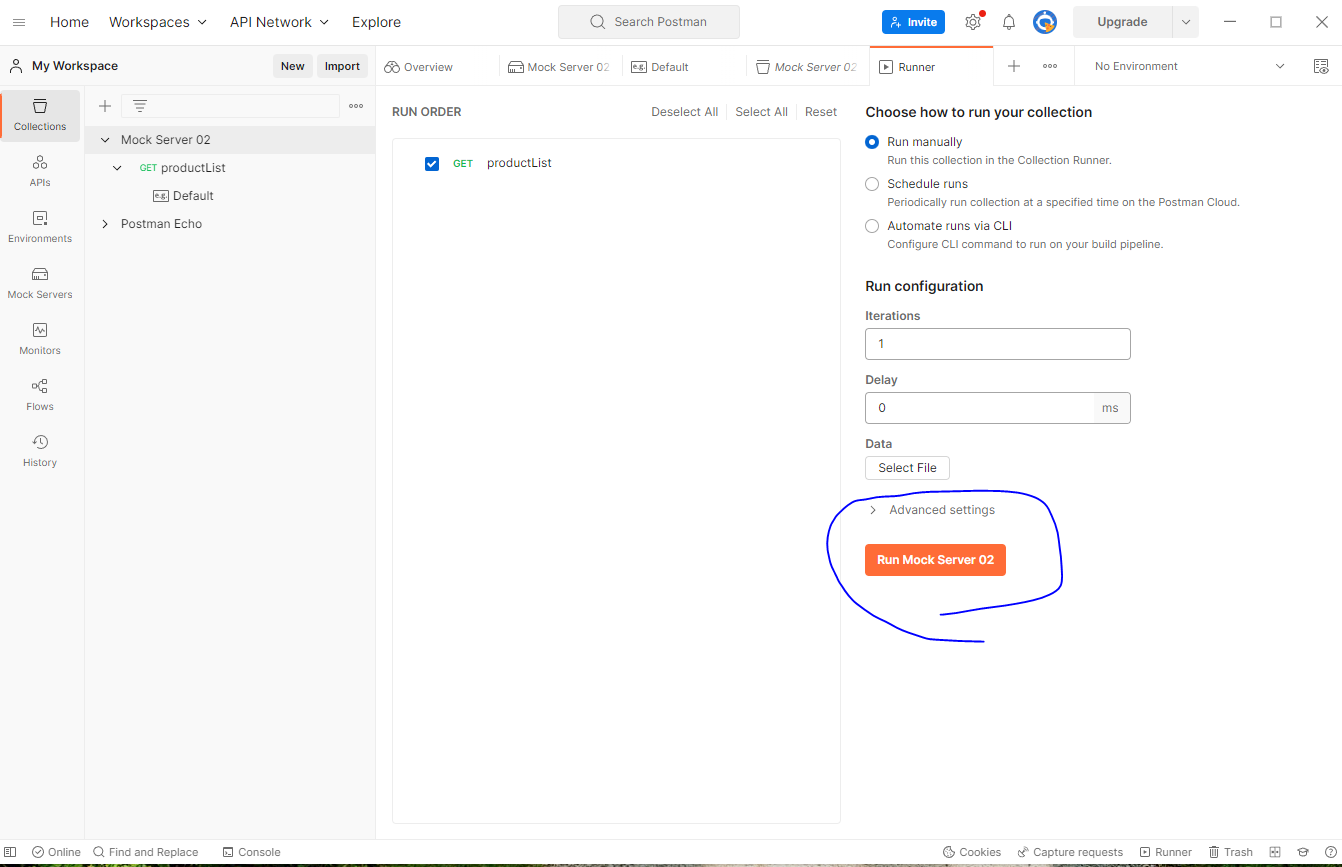Open the History sidebar section
Screen dimensions: 1342x867
40,451
